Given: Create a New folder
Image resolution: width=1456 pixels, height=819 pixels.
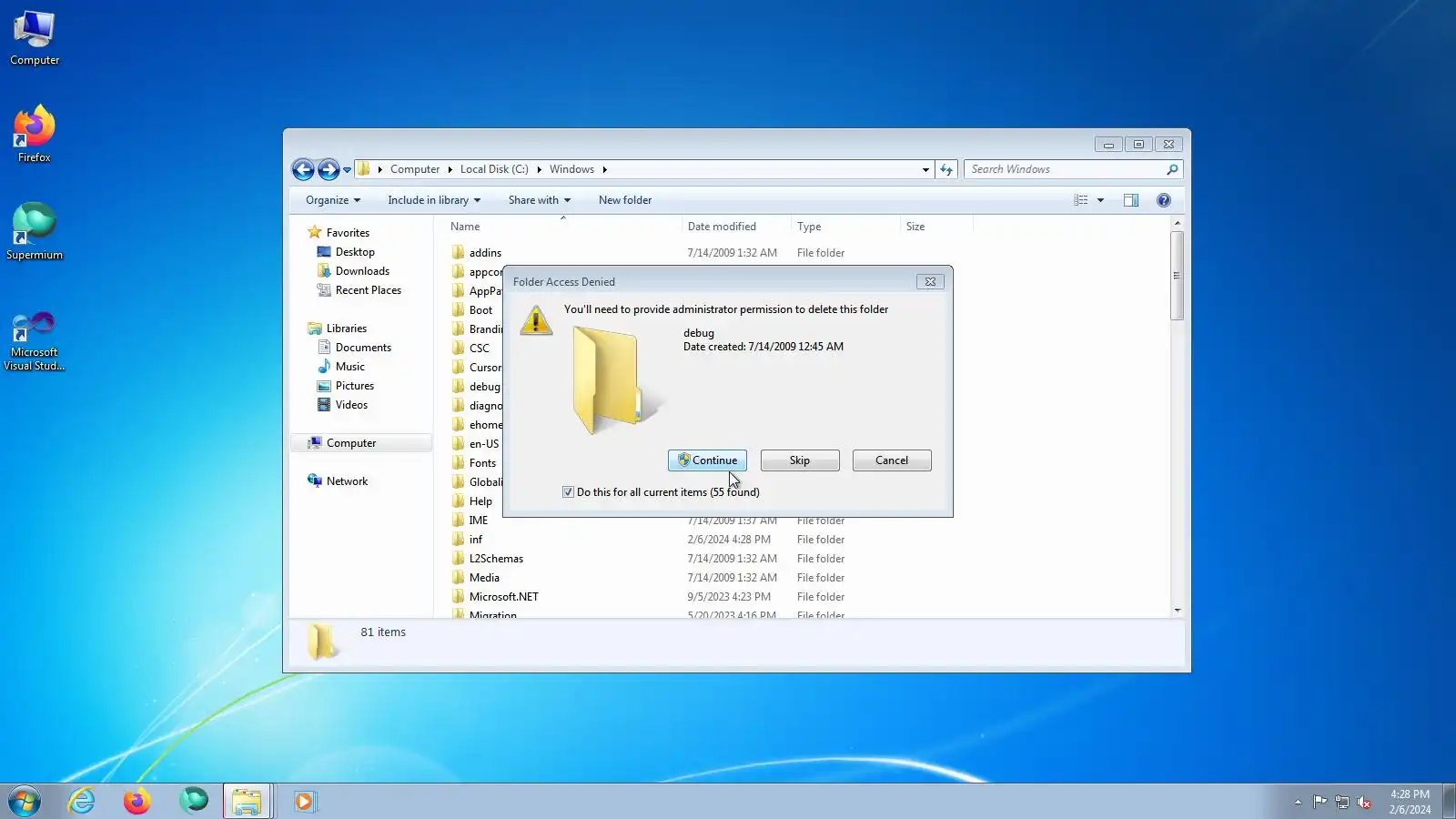Looking at the screenshot, I should (625, 200).
